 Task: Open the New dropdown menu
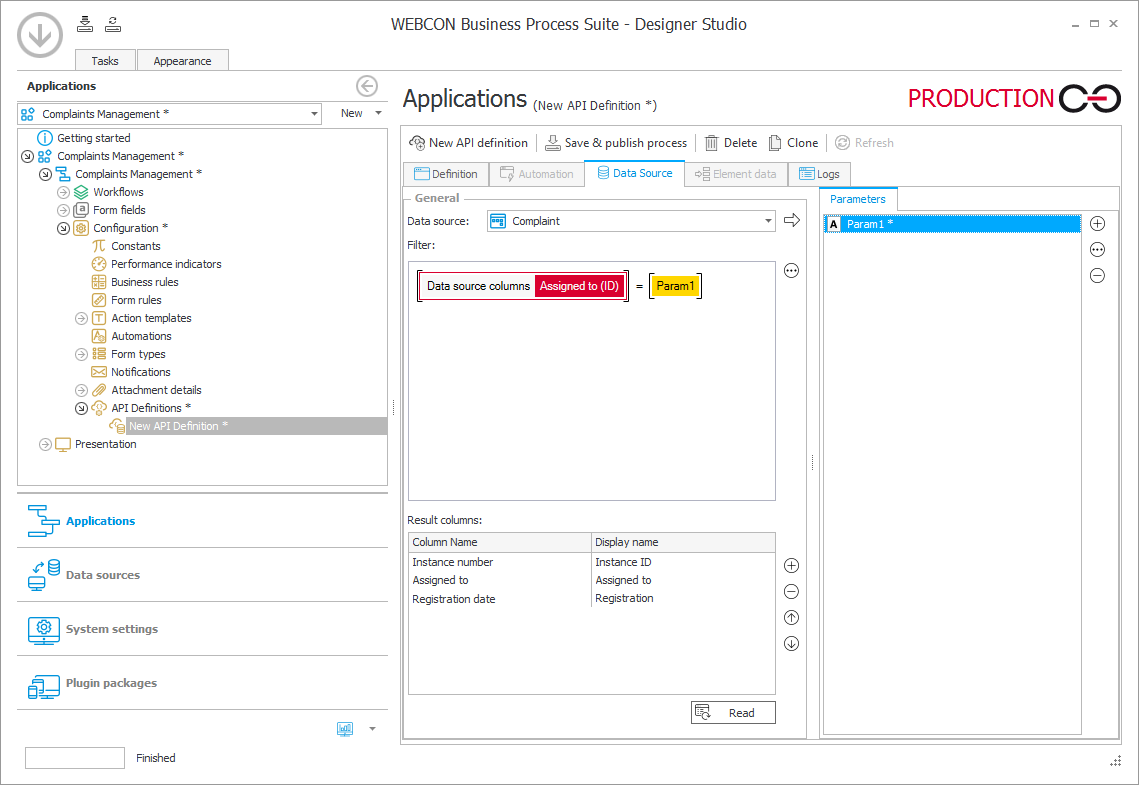coord(361,113)
